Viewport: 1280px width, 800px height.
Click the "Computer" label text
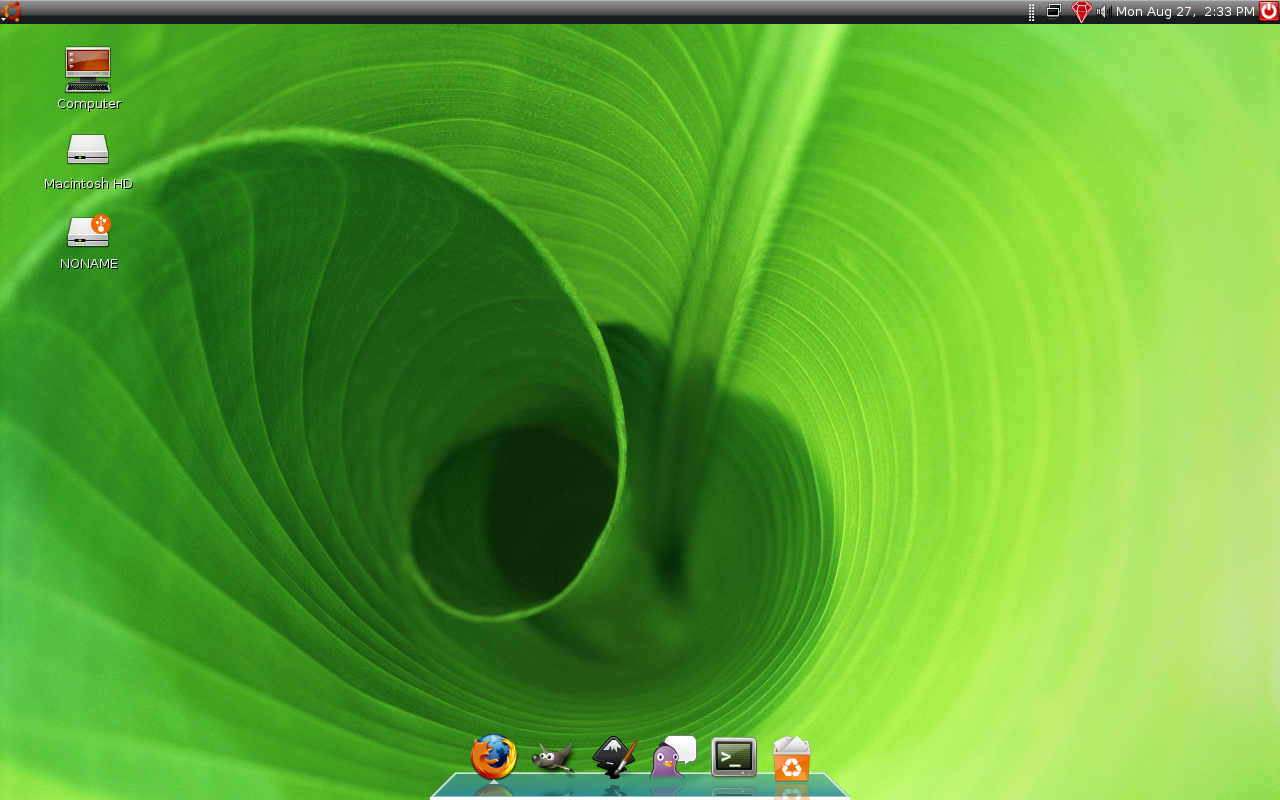pos(89,104)
